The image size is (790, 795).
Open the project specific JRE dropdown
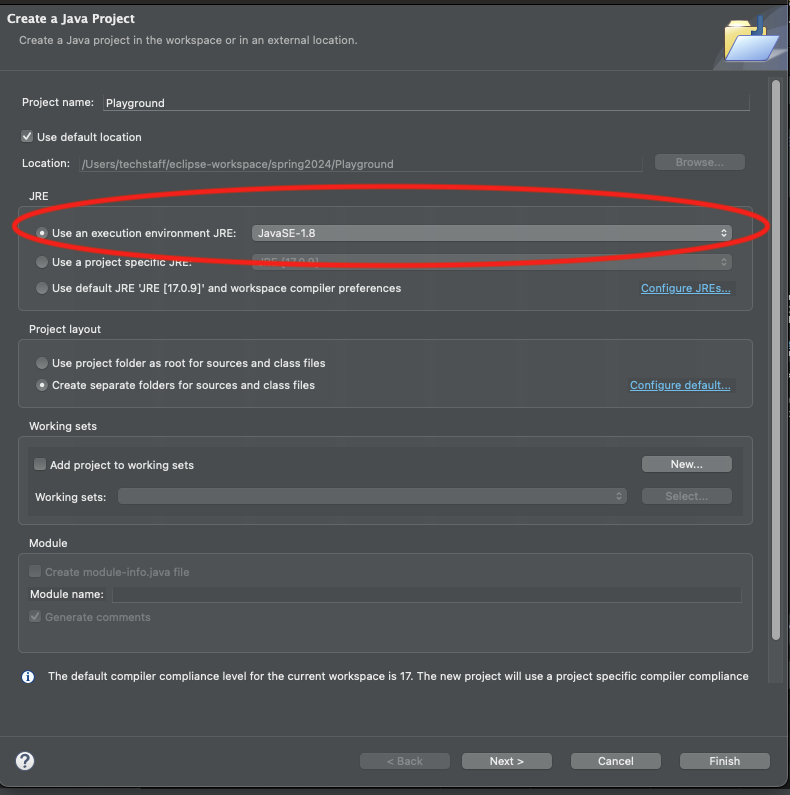pyautogui.click(x=491, y=262)
